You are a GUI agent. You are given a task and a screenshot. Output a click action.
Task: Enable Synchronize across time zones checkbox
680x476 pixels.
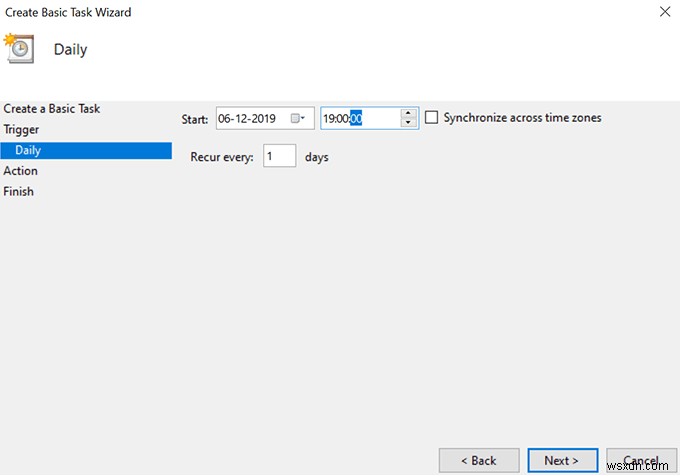pyautogui.click(x=431, y=117)
